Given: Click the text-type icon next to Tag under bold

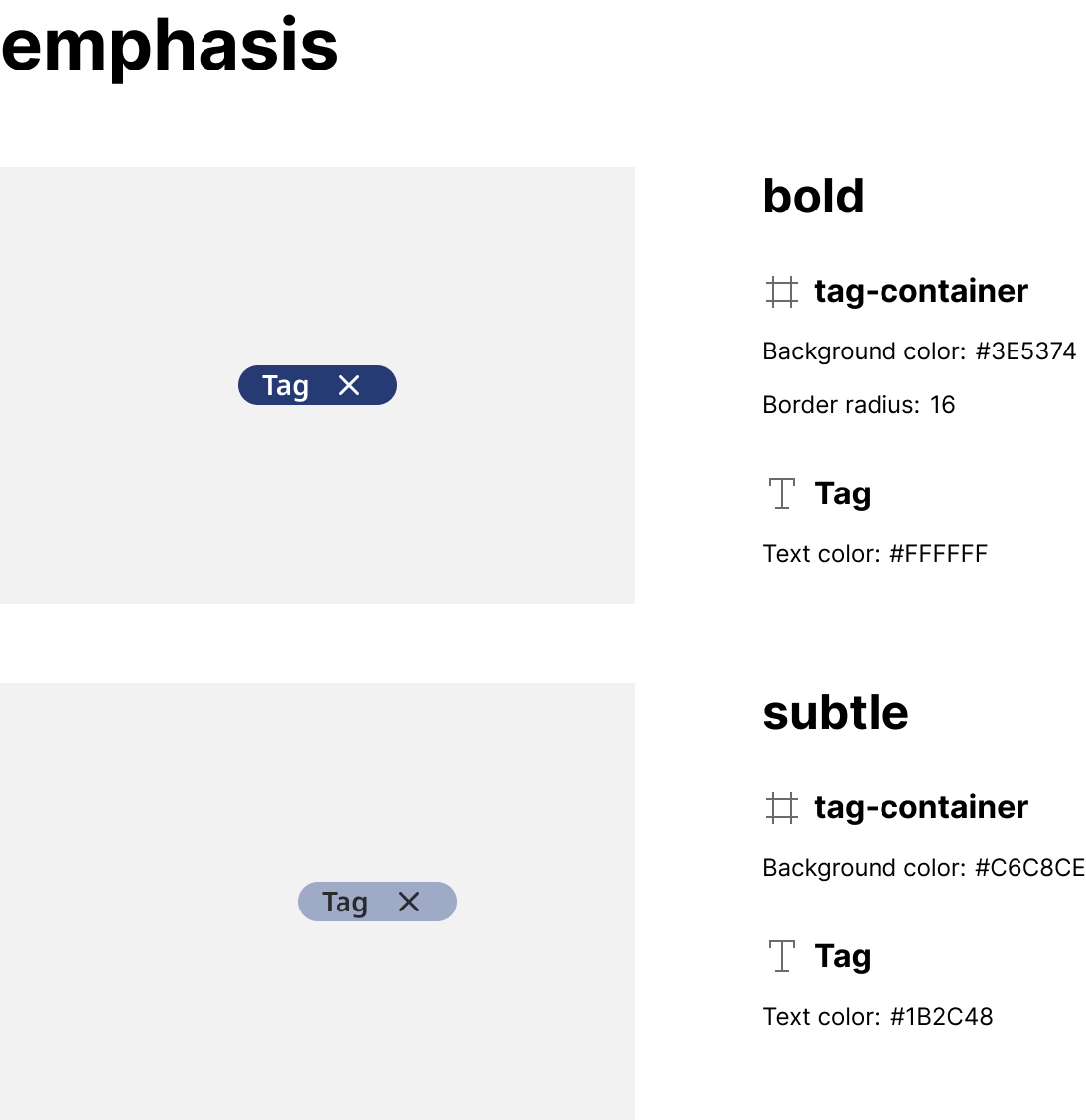Looking at the screenshot, I should pos(782,493).
